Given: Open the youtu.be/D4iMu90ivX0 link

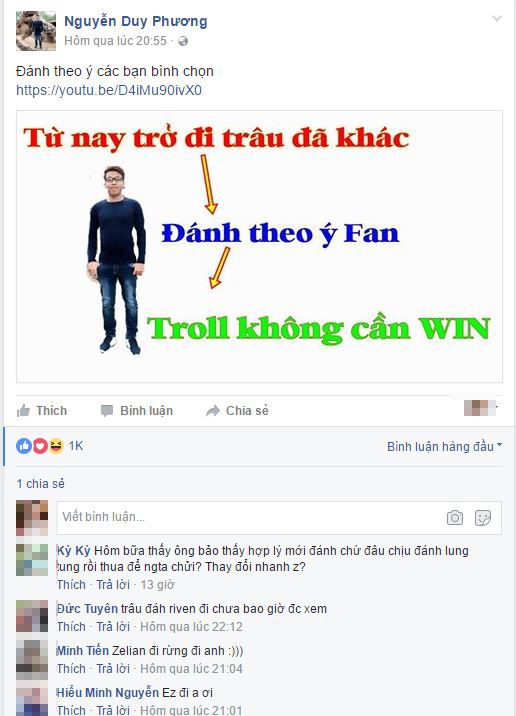Looking at the screenshot, I should point(109,90).
